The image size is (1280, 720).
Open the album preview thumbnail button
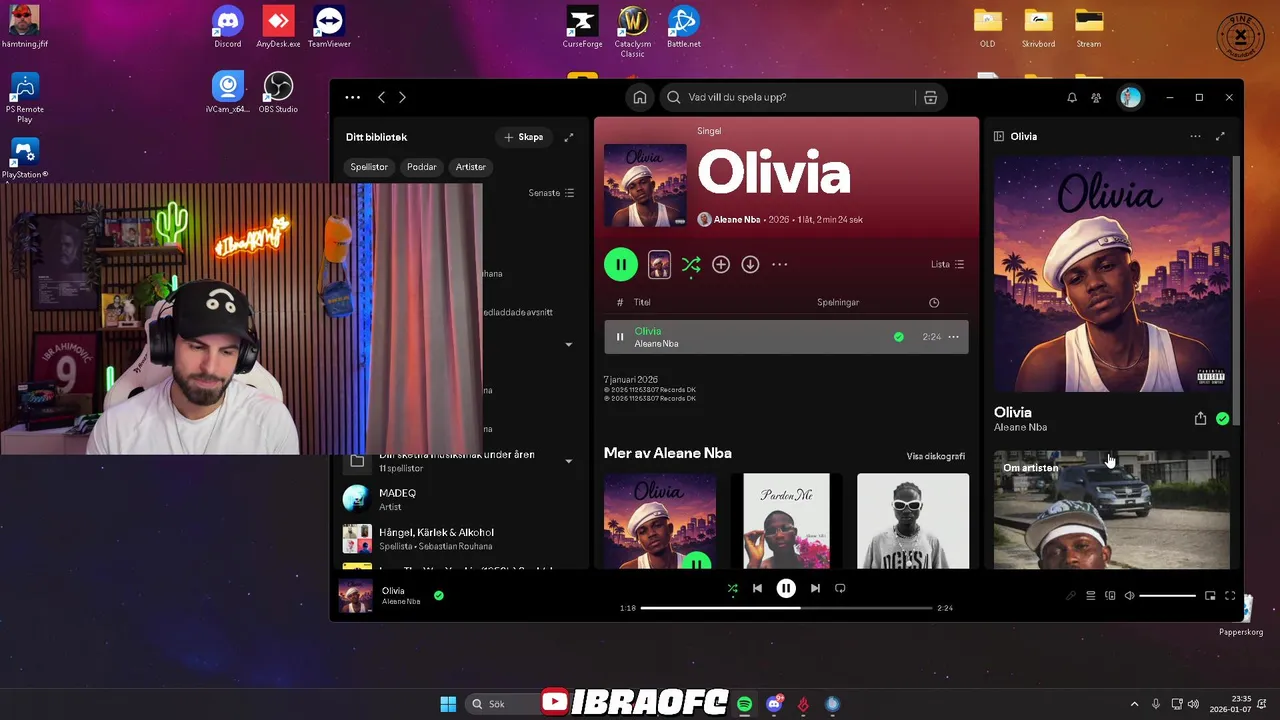(659, 264)
